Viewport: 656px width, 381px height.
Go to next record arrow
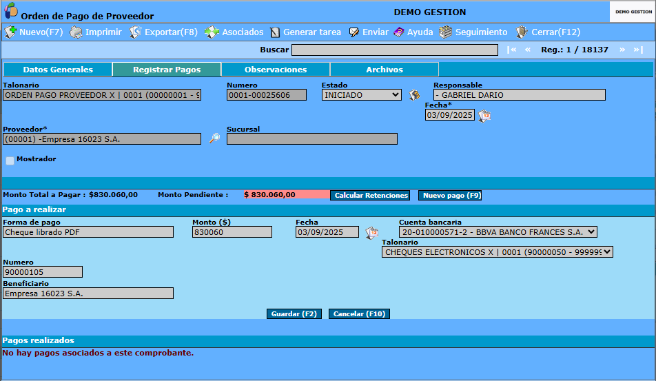coord(622,50)
